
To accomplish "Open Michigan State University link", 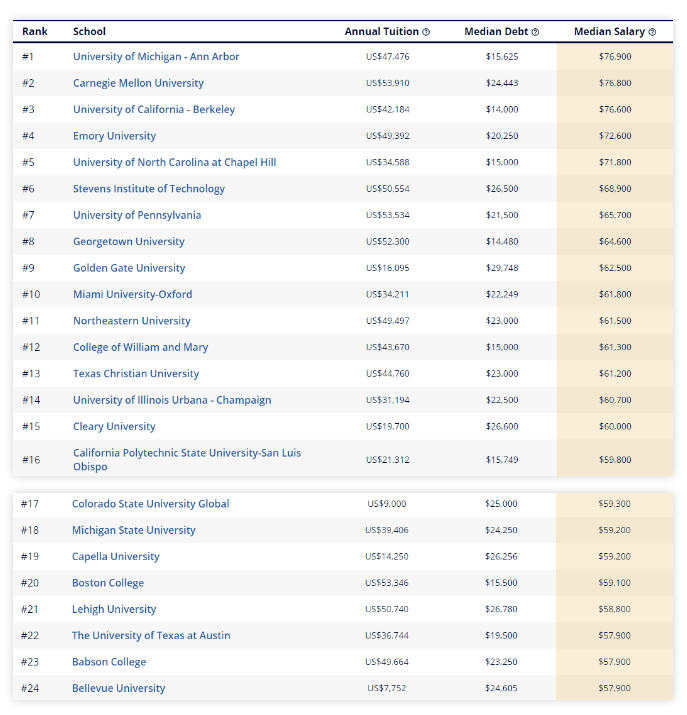I will tap(134, 530).
